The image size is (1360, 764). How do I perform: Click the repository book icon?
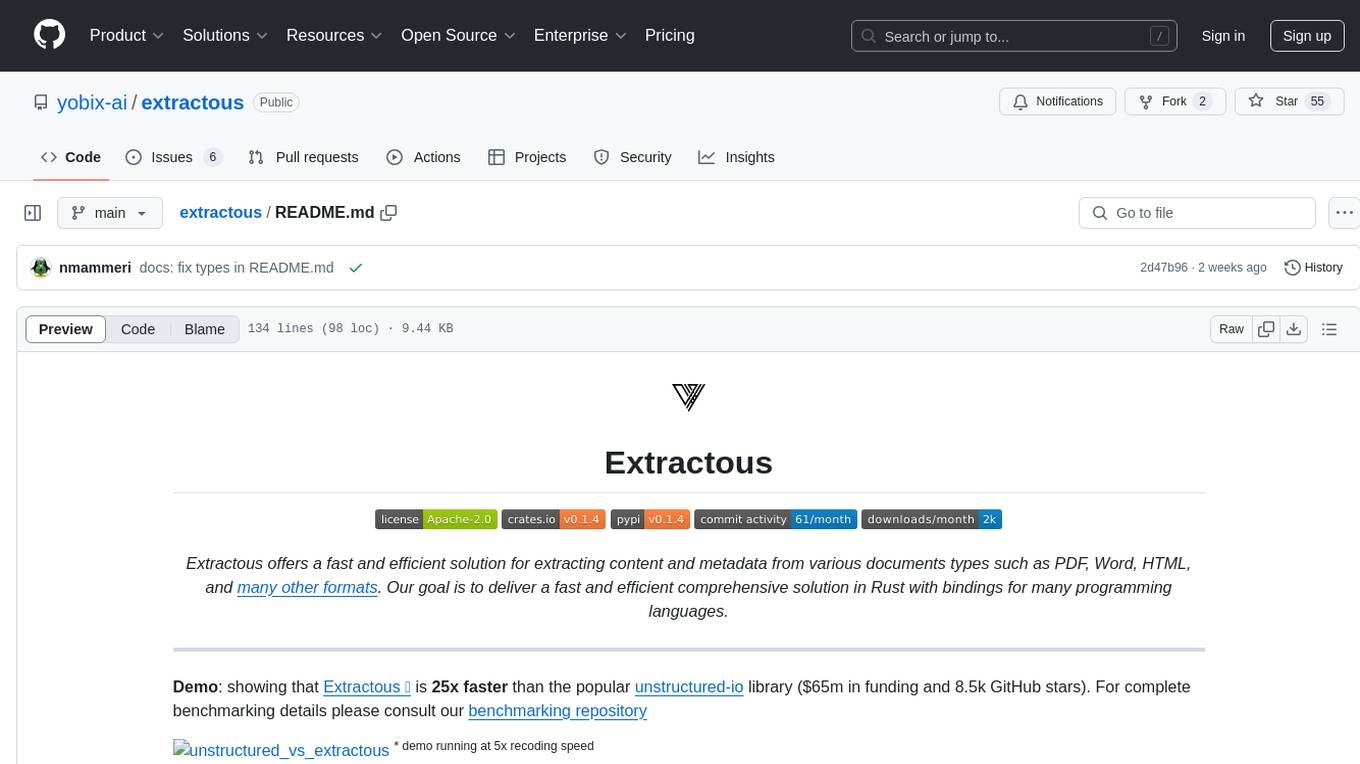(x=40, y=102)
